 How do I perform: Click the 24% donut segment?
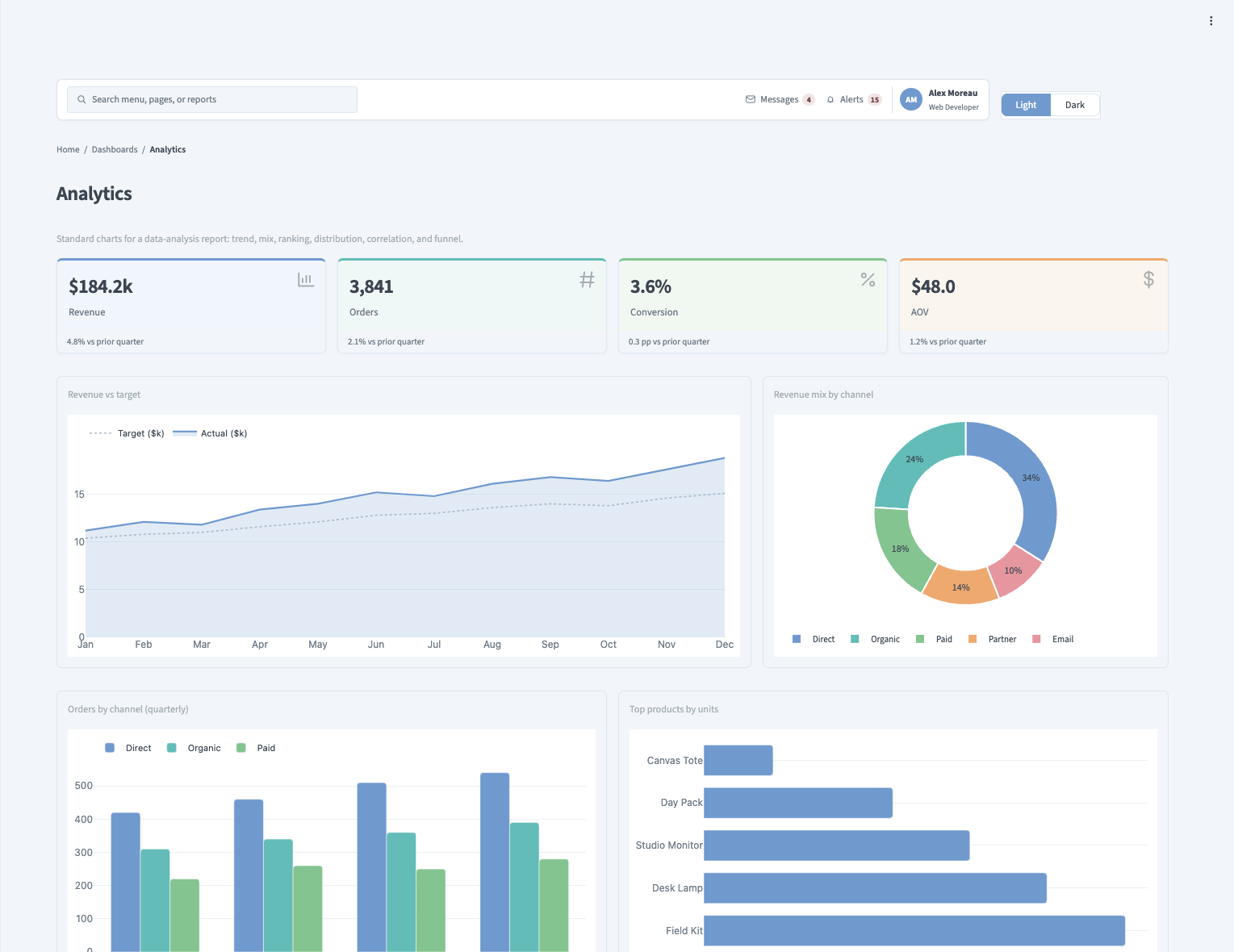pos(913,460)
